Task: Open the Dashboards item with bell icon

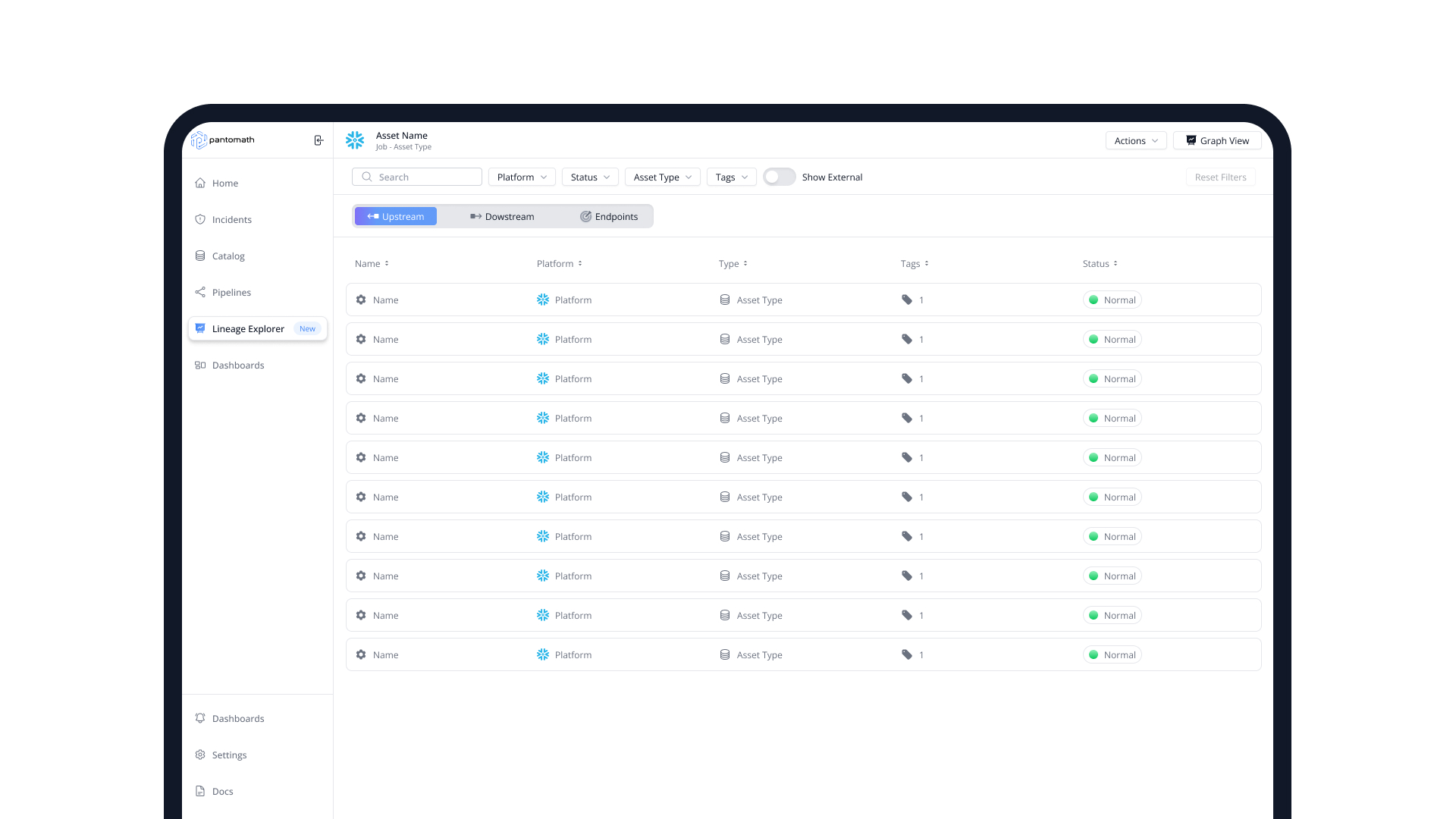Action: point(200,718)
